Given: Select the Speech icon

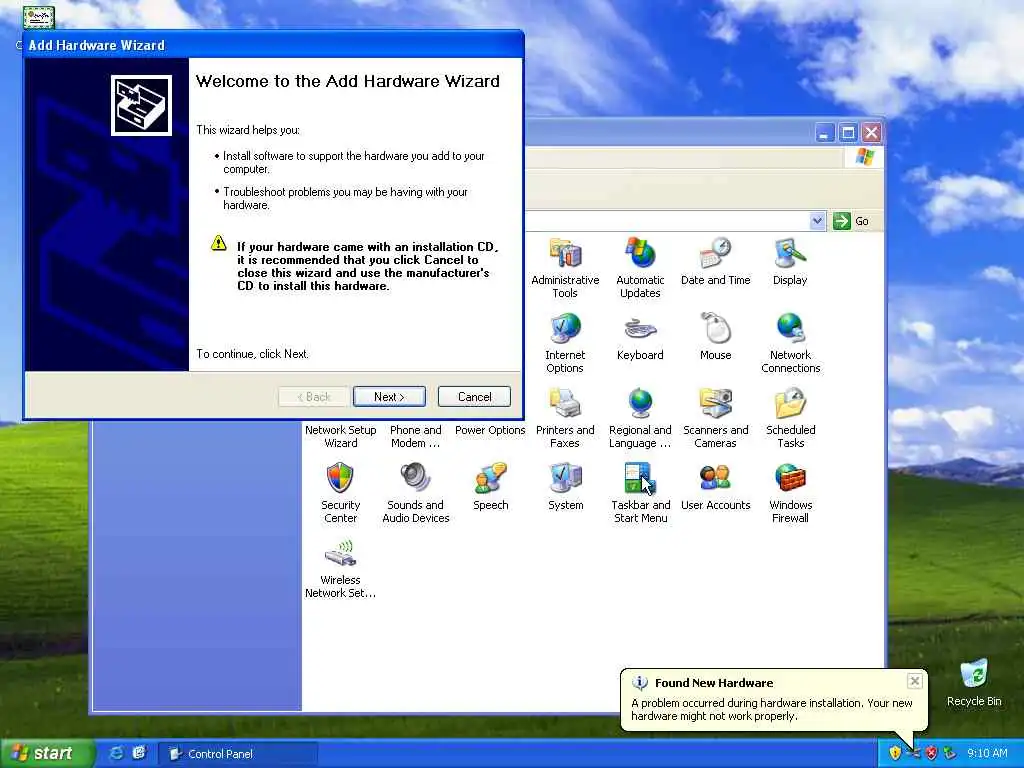Looking at the screenshot, I should pyautogui.click(x=490, y=479).
